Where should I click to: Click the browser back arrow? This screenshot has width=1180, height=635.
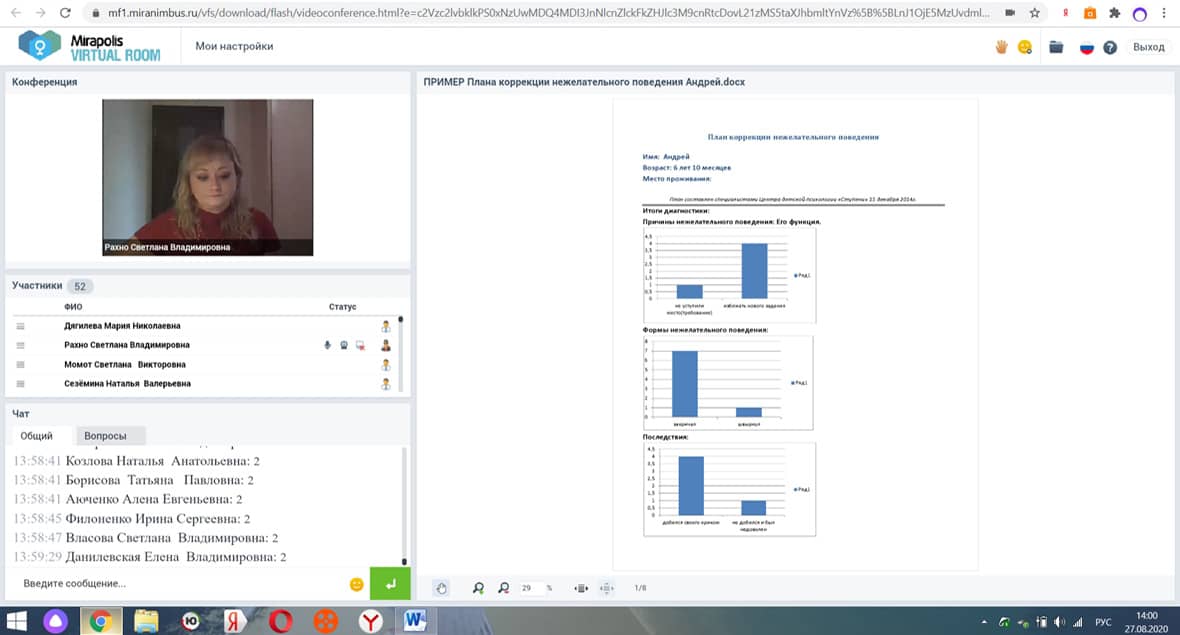pyautogui.click(x=16, y=13)
